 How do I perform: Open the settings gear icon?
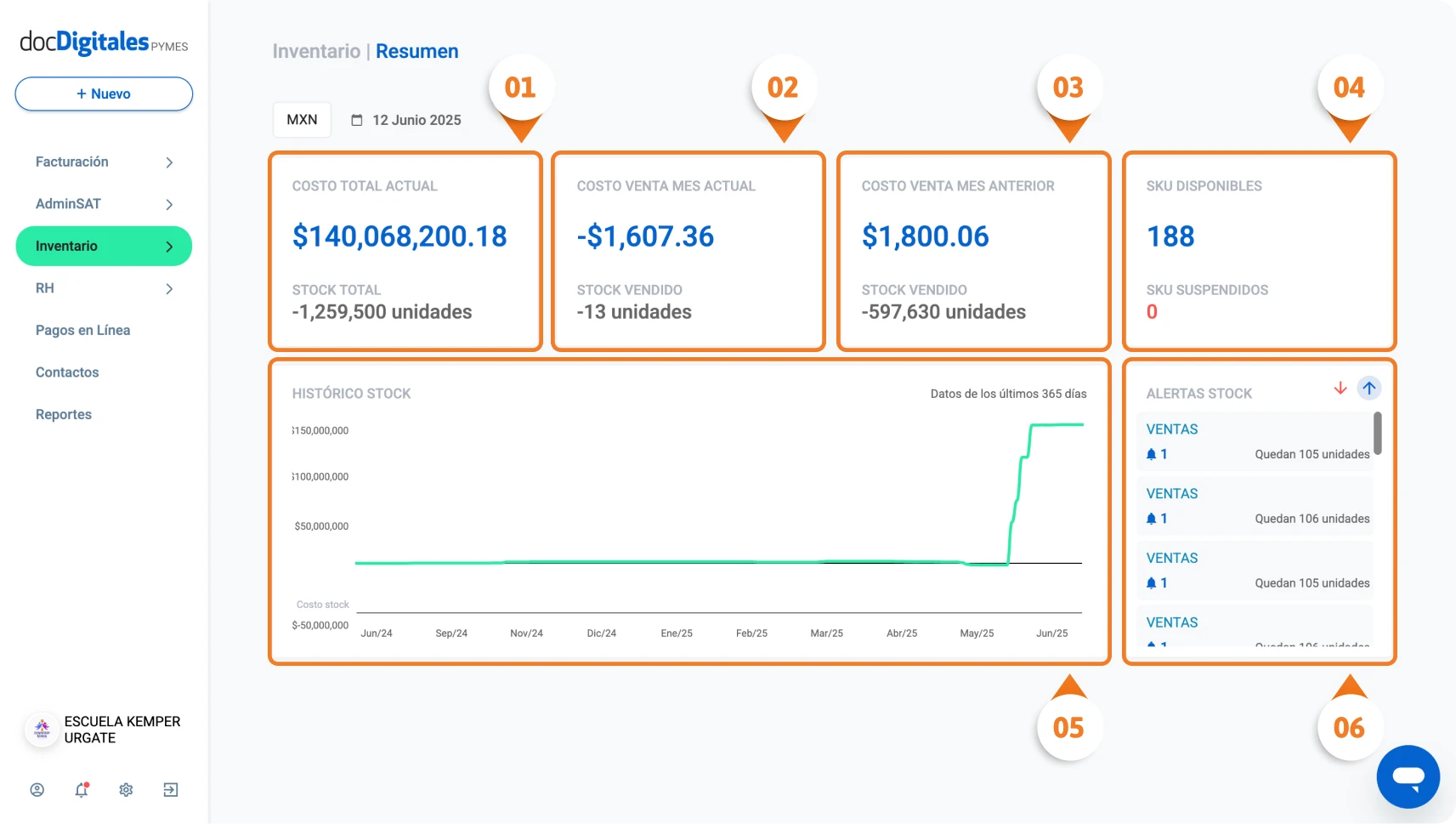point(126,790)
